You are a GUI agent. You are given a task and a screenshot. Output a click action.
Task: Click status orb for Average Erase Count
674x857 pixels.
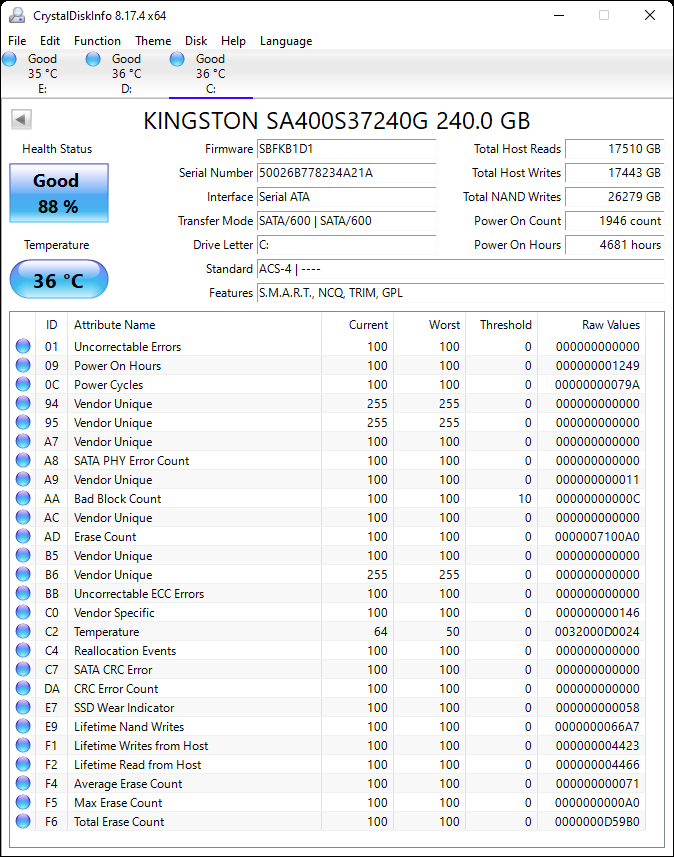[x=23, y=783]
